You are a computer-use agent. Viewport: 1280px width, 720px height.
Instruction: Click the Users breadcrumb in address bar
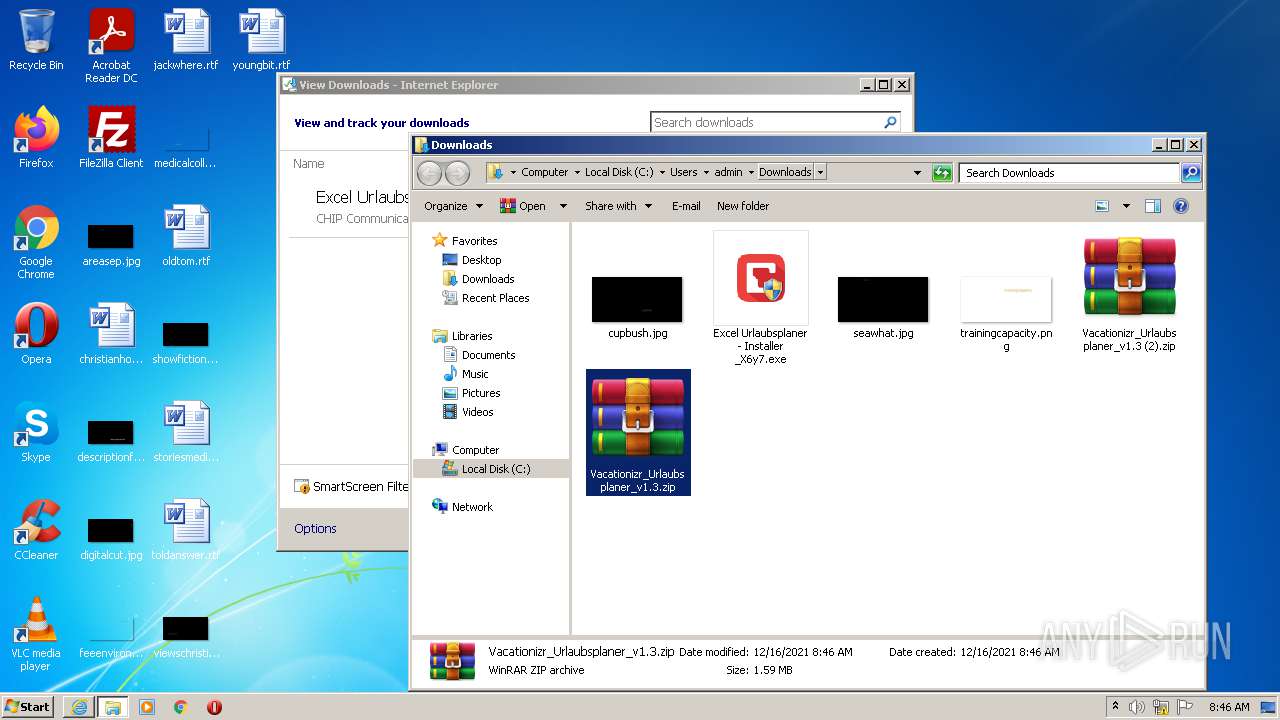click(x=684, y=173)
